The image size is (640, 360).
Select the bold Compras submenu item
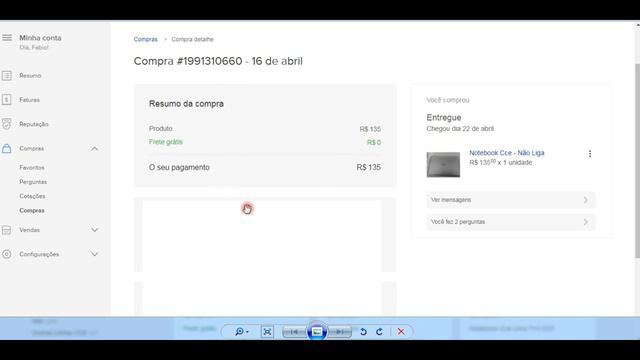(x=32, y=211)
